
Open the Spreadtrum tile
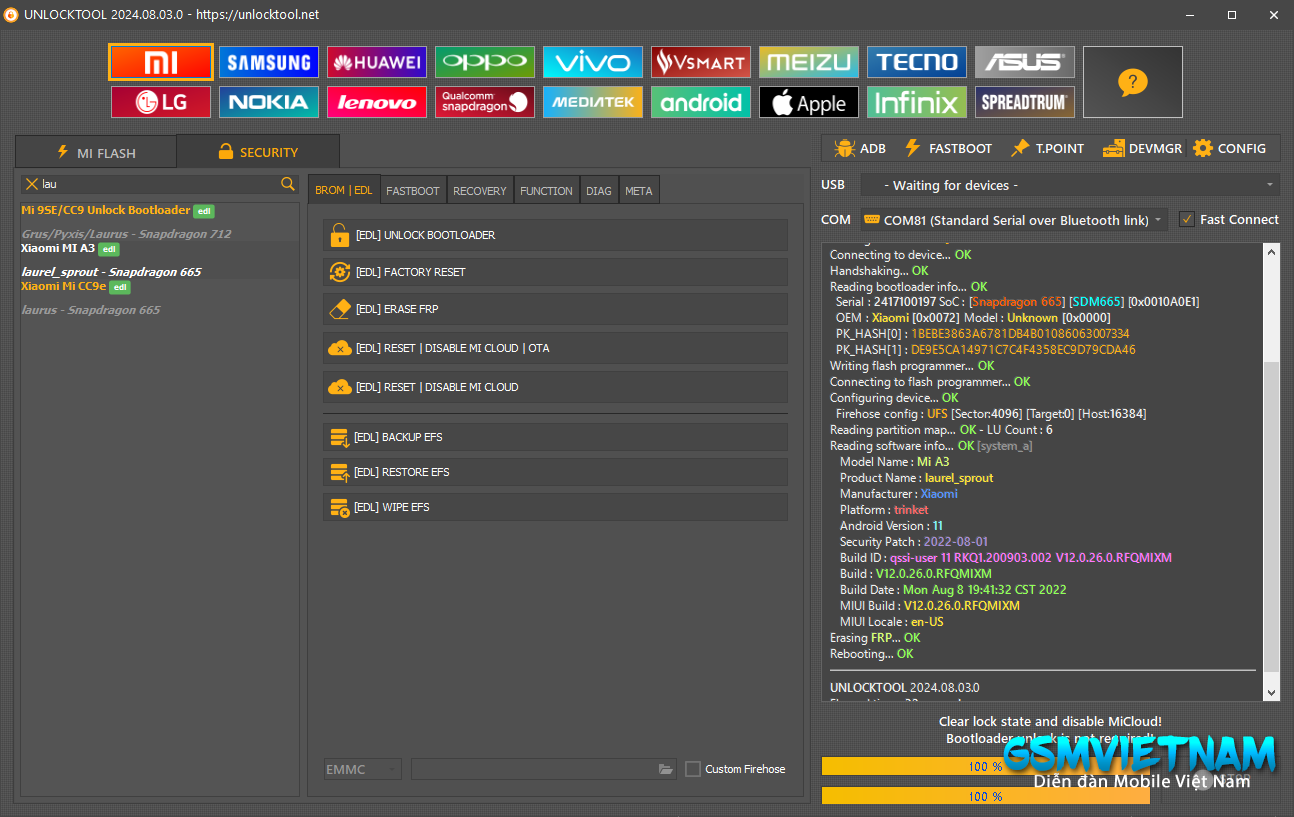point(1025,102)
